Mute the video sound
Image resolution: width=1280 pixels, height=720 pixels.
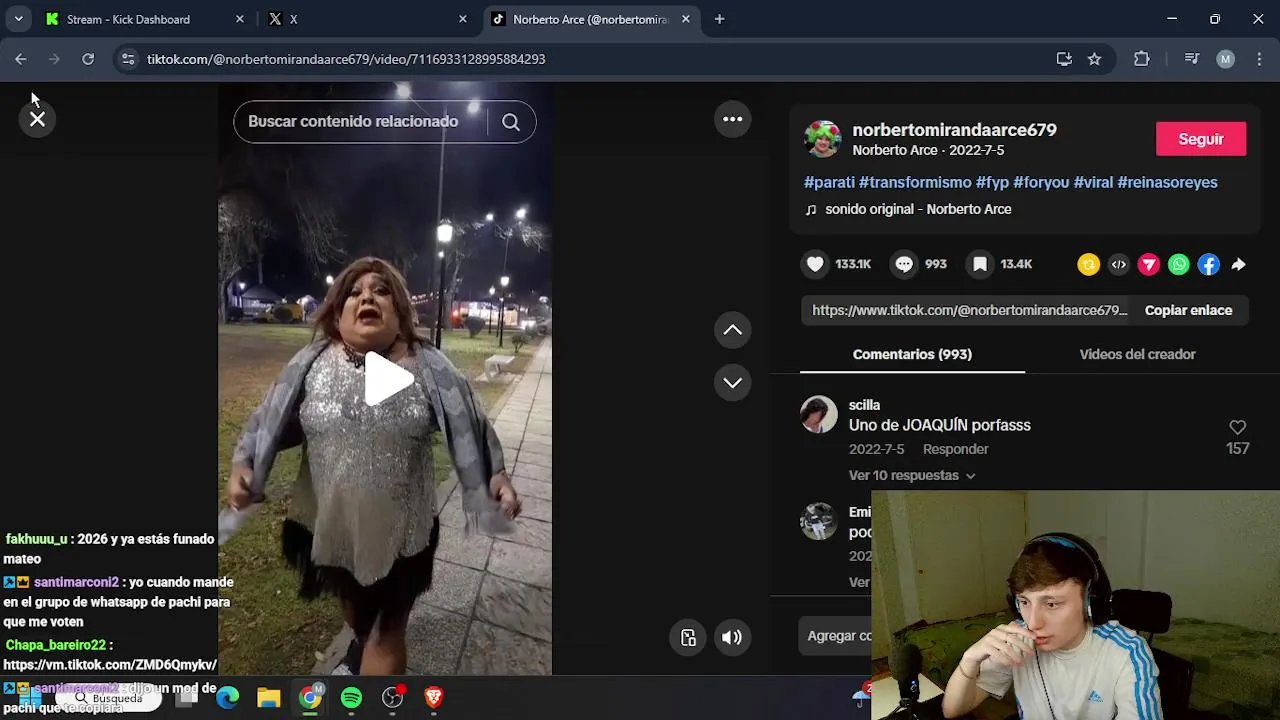point(732,637)
